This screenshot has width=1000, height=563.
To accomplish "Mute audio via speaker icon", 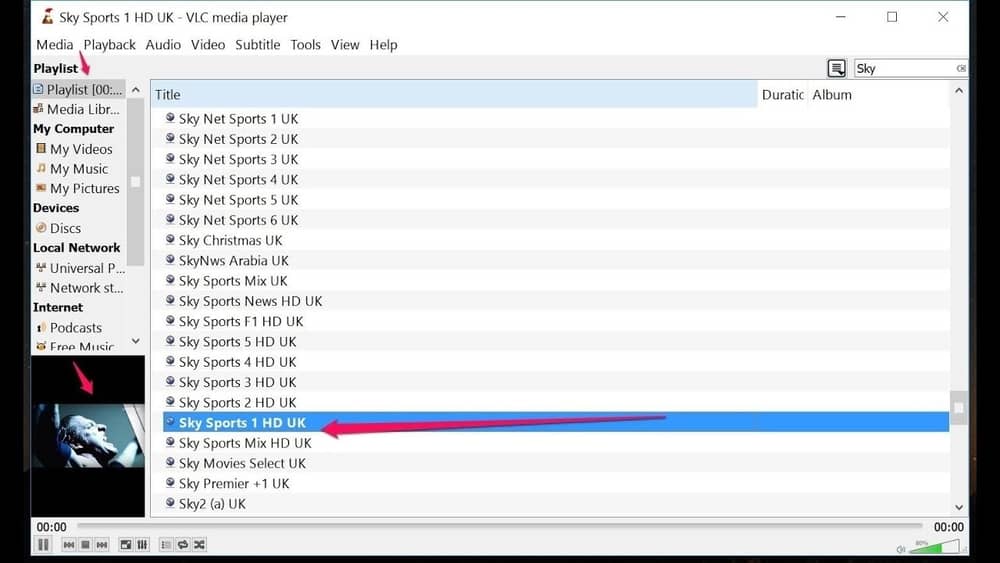I will point(901,548).
